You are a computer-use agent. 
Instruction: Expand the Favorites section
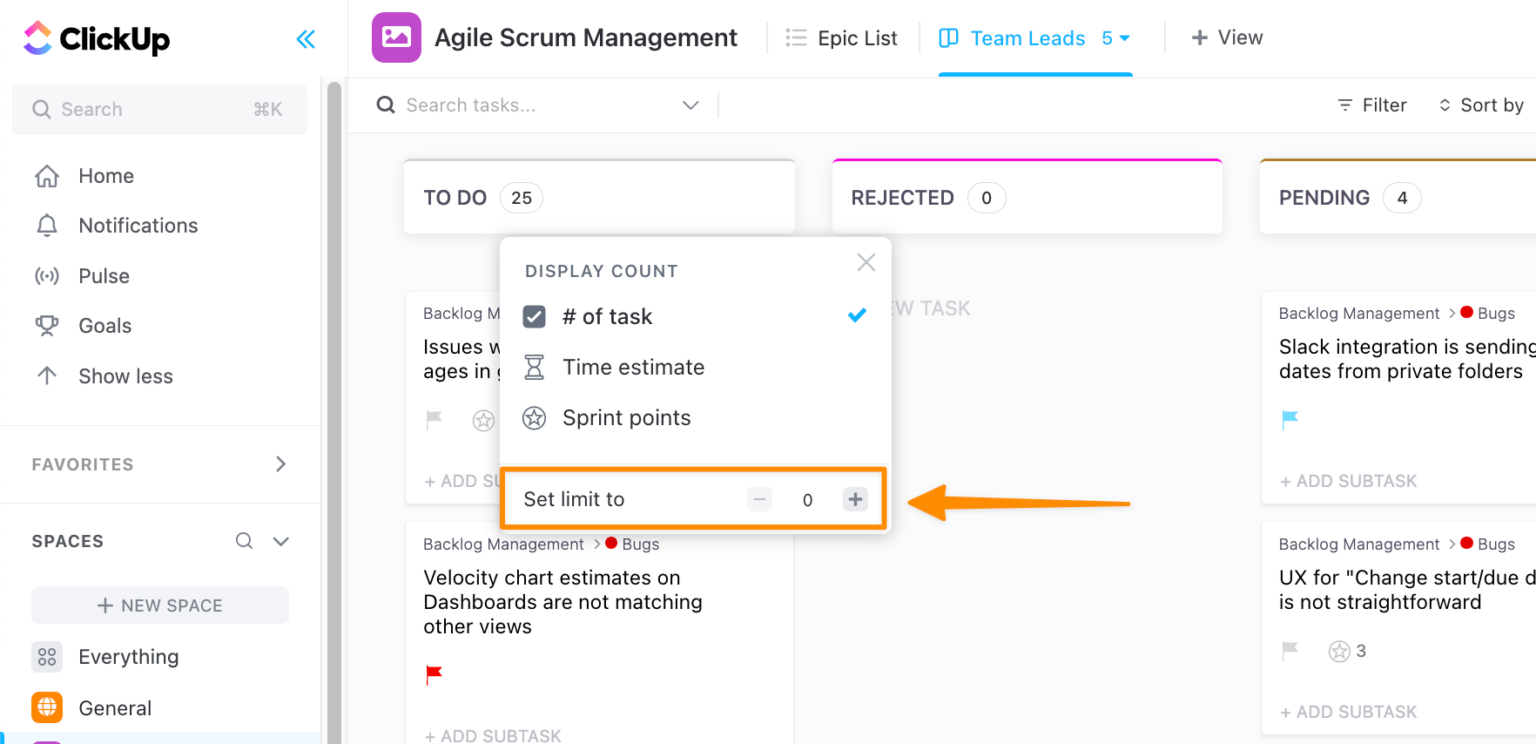click(280, 464)
